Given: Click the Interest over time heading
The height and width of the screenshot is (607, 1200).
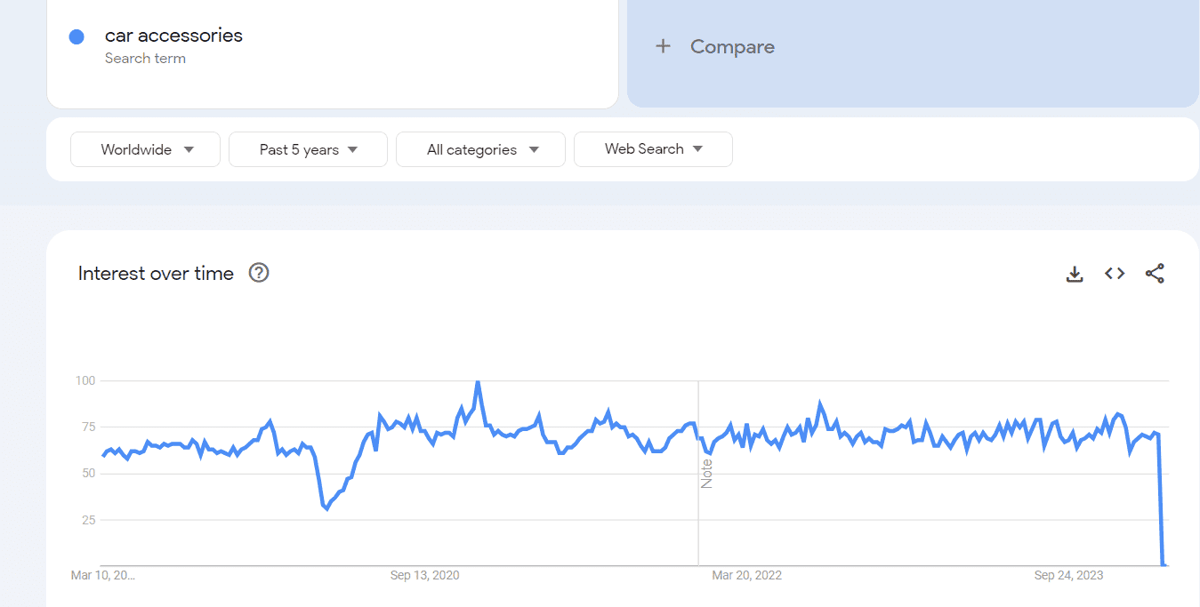Looking at the screenshot, I should pyautogui.click(x=156, y=273).
